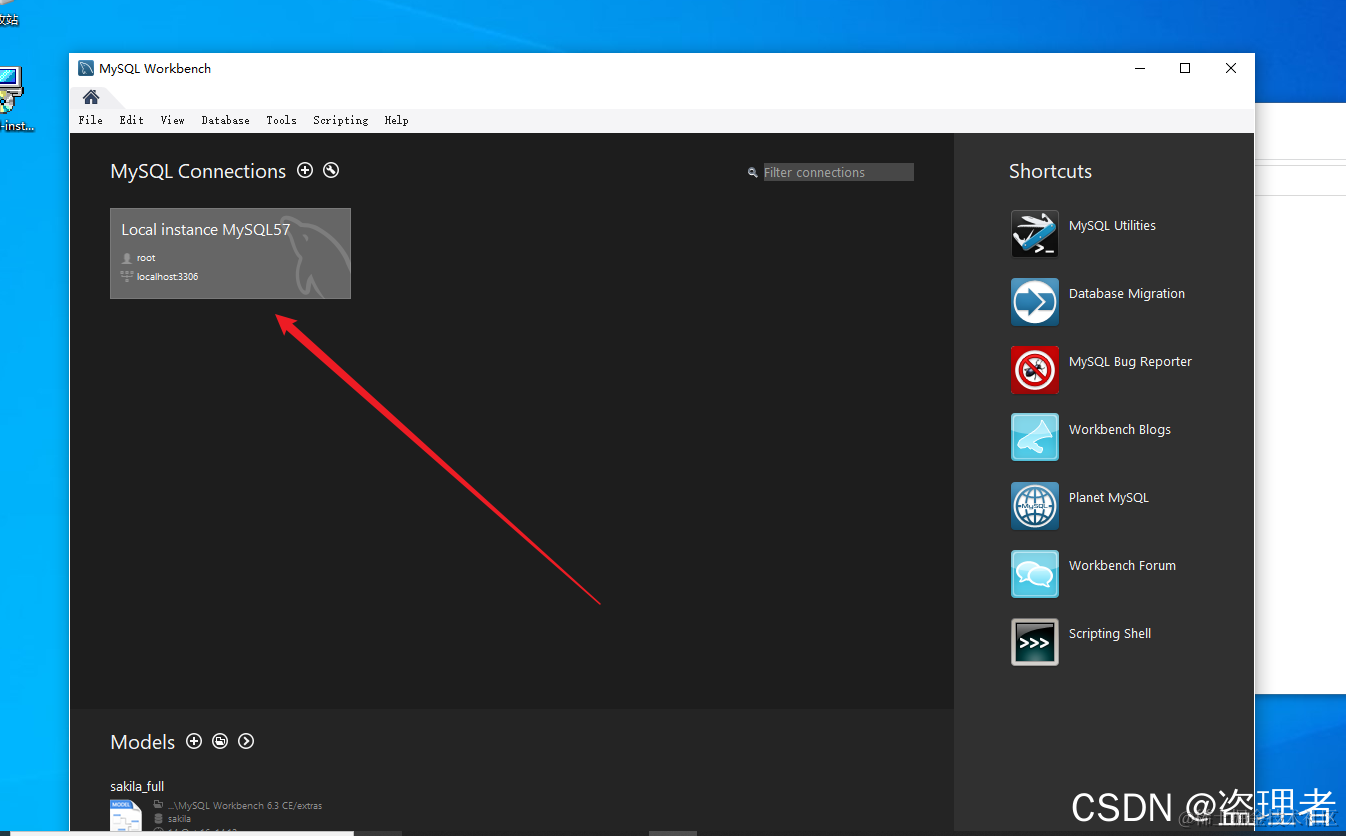The image size is (1346, 836).
Task: Click the root user label on connection tile
Action: coord(146,258)
